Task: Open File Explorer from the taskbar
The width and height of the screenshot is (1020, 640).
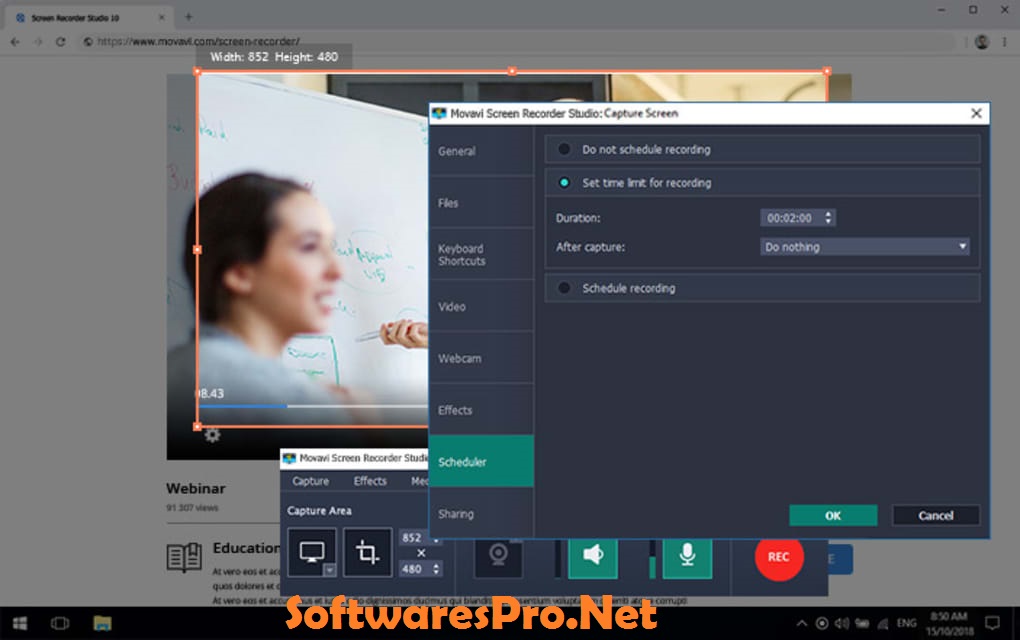Action: tap(101, 621)
